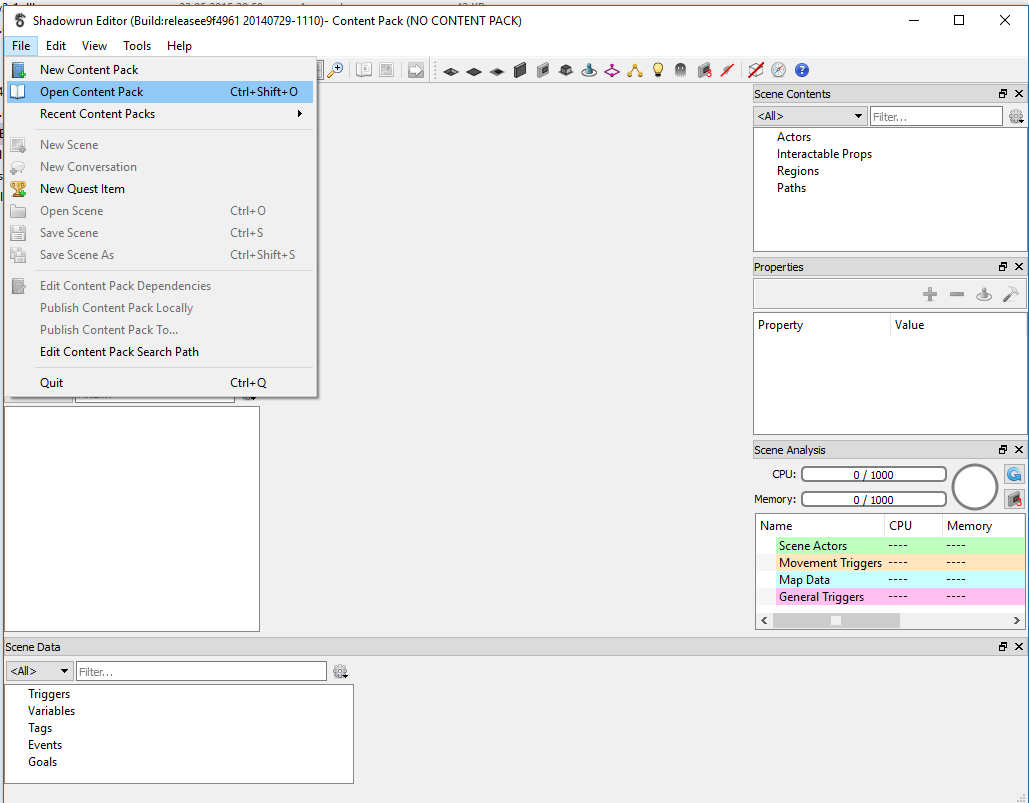Select Actors in Scene Contents
This screenshot has width=1029, height=803.
(x=794, y=136)
